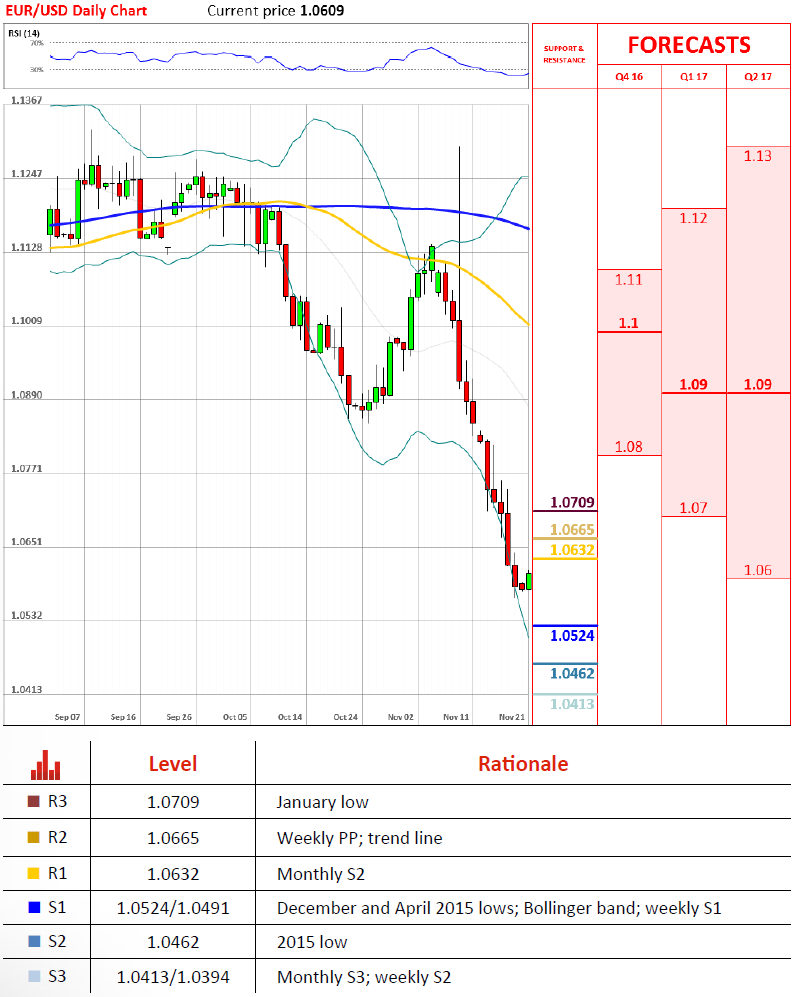
Task: Click the S2 row label
Action: (x=57, y=941)
